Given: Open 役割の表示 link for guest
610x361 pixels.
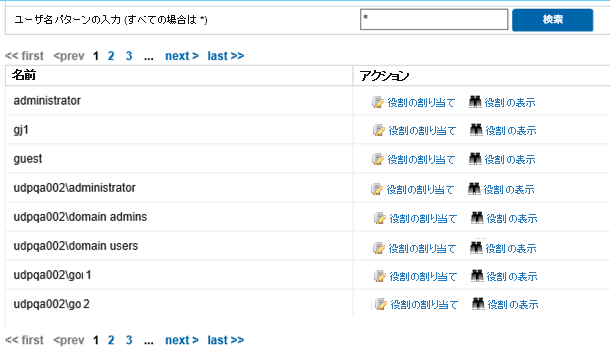Looking at the screenshot, I should click(x=510, y=159).
